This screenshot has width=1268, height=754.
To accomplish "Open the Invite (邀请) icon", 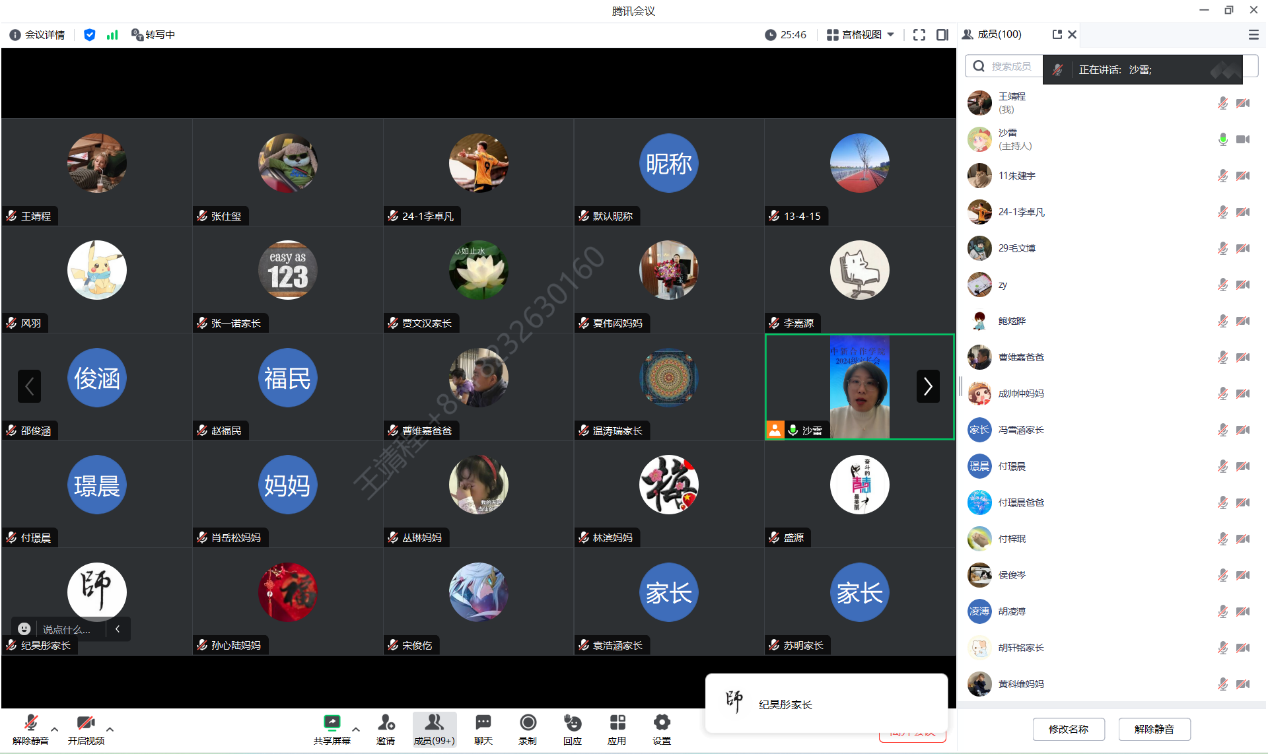I will pyautogui.click(x=385, y=724).
